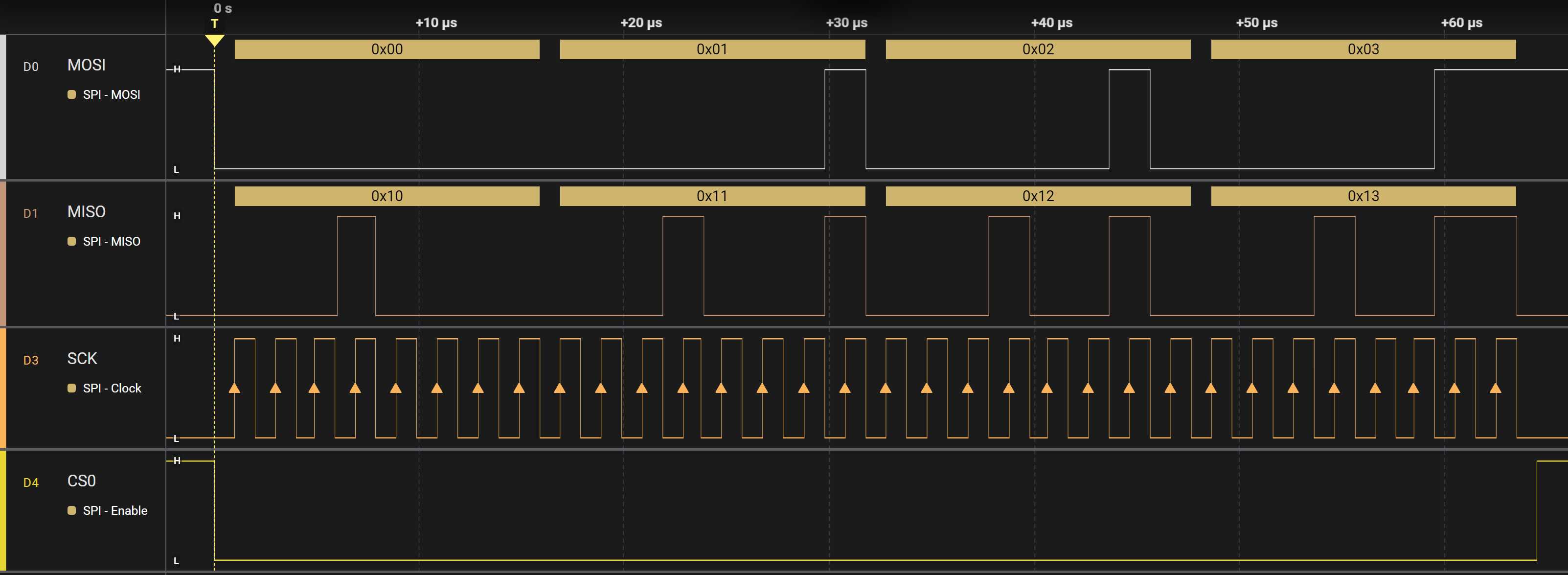This screenshot has width=1568, height=575.
Task: Select the 0x00 data bubble on MOSI
Action: pyautogui.click(x=387, y=49)
